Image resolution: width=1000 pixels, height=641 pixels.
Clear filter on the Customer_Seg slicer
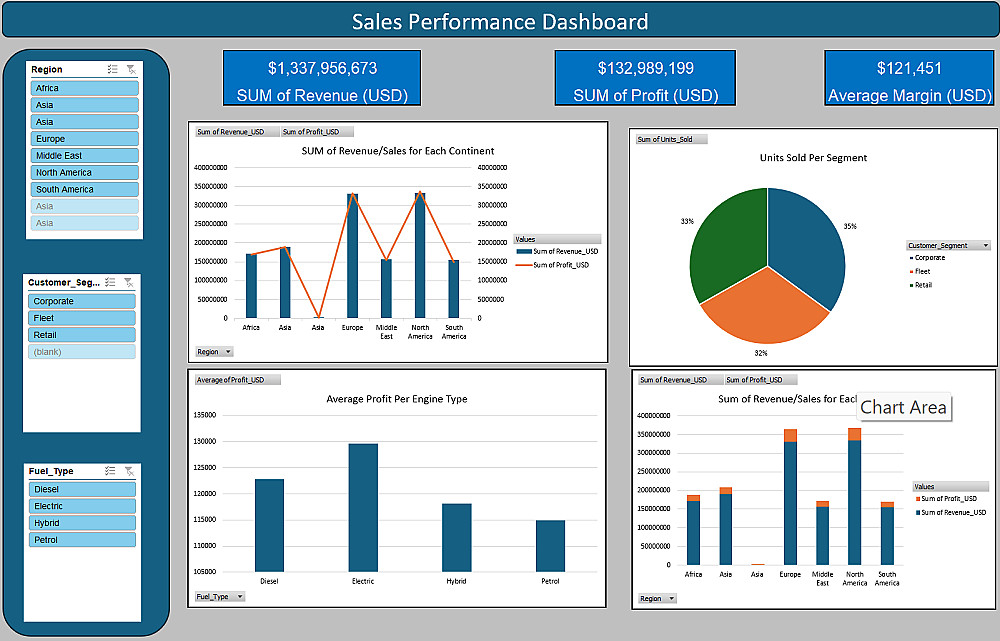pos(128,282)
